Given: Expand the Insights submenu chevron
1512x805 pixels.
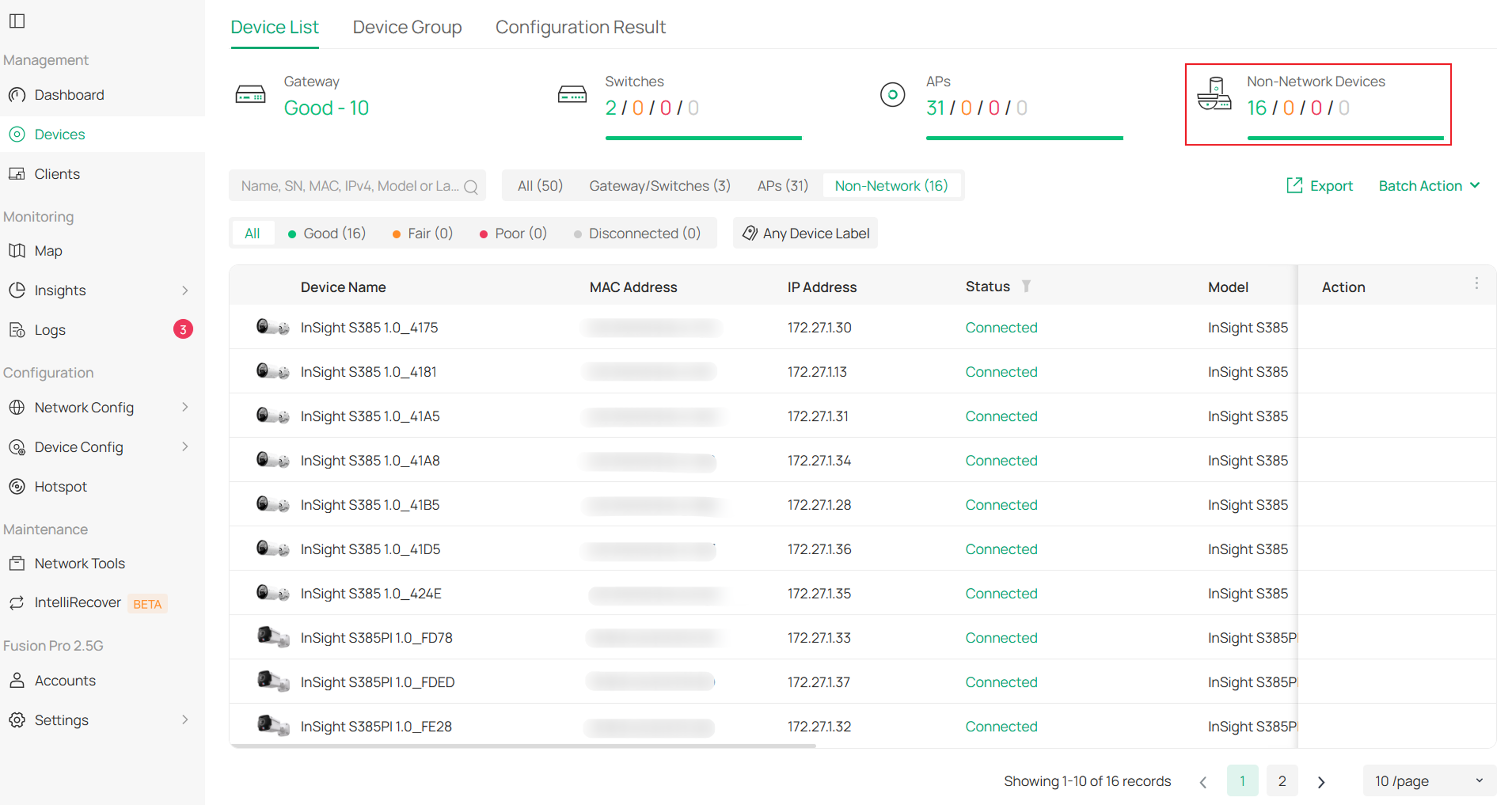Looking at the screenshot, I should 185,290.
